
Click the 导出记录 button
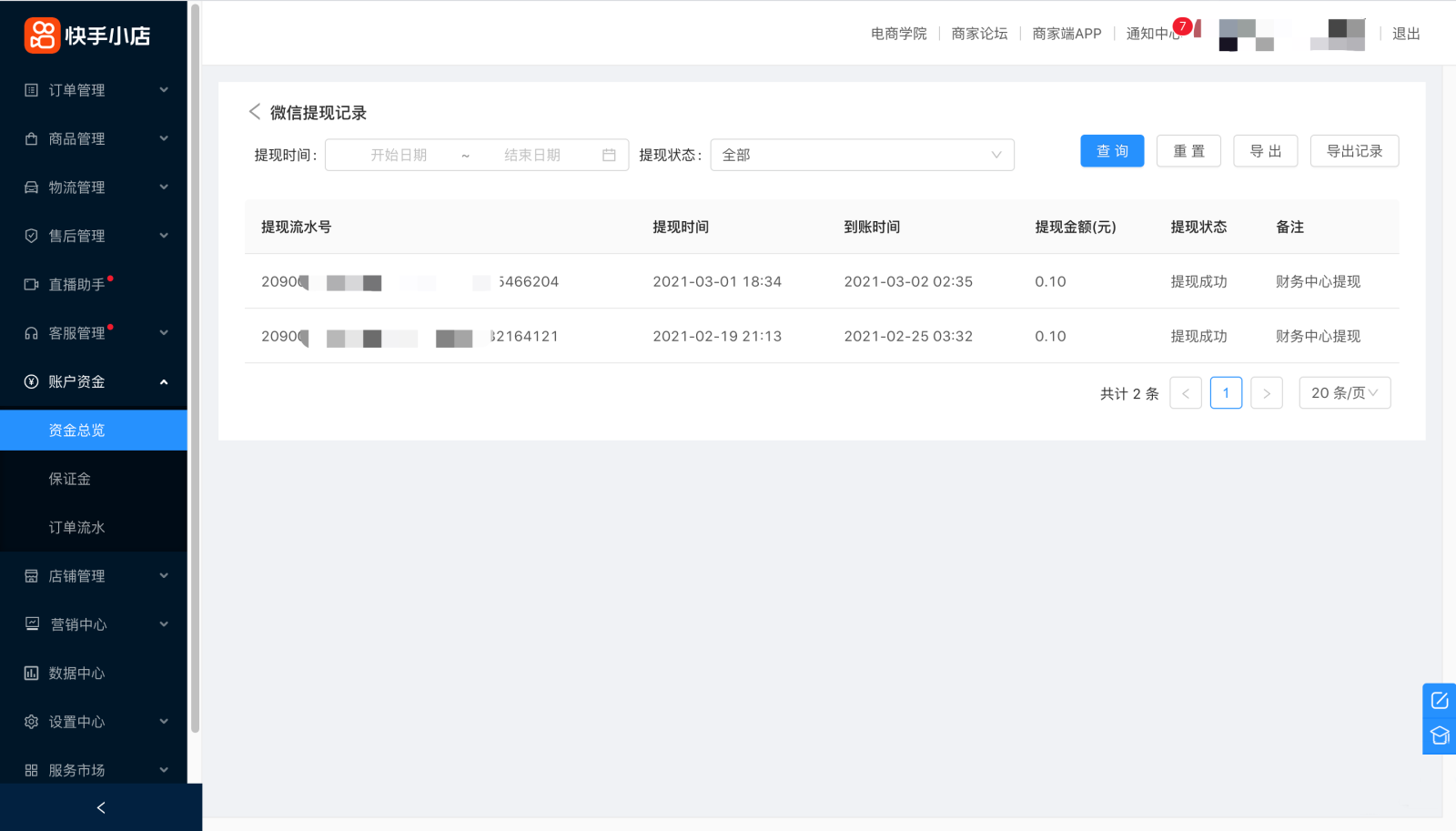tap(1354, 151)
